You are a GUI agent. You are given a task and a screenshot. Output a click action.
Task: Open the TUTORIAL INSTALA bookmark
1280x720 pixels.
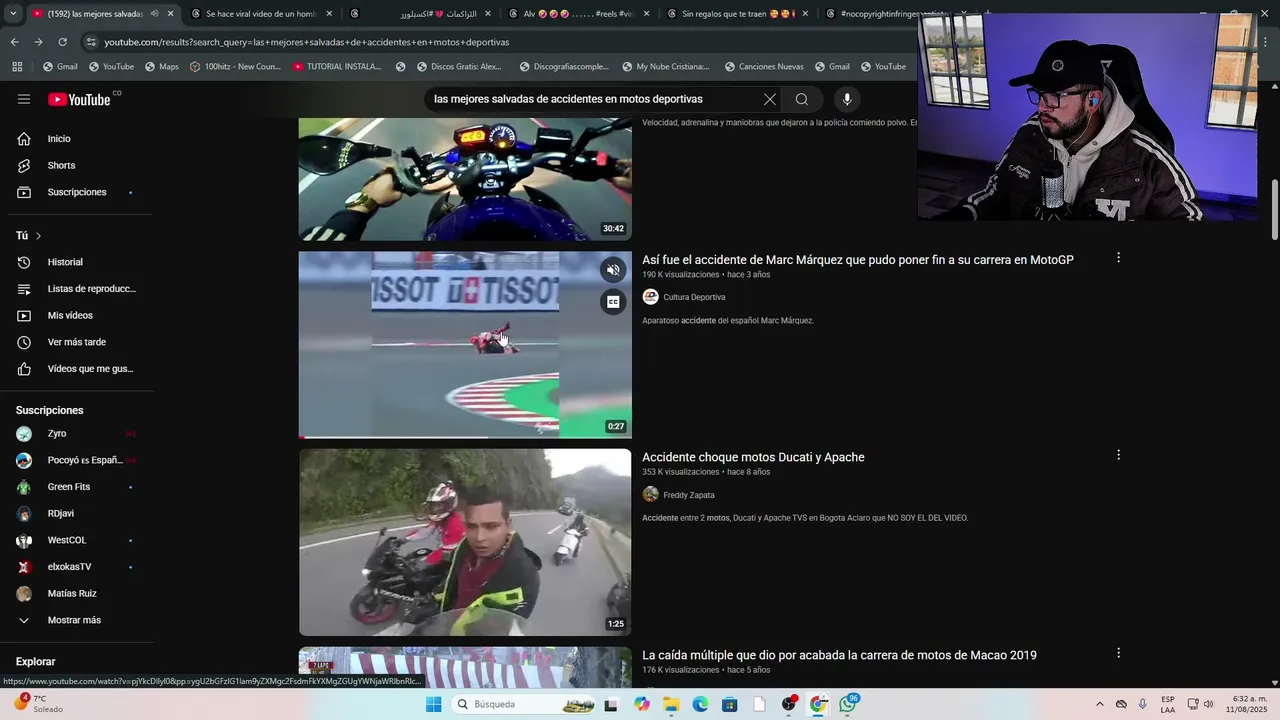[x=337, y=67]
